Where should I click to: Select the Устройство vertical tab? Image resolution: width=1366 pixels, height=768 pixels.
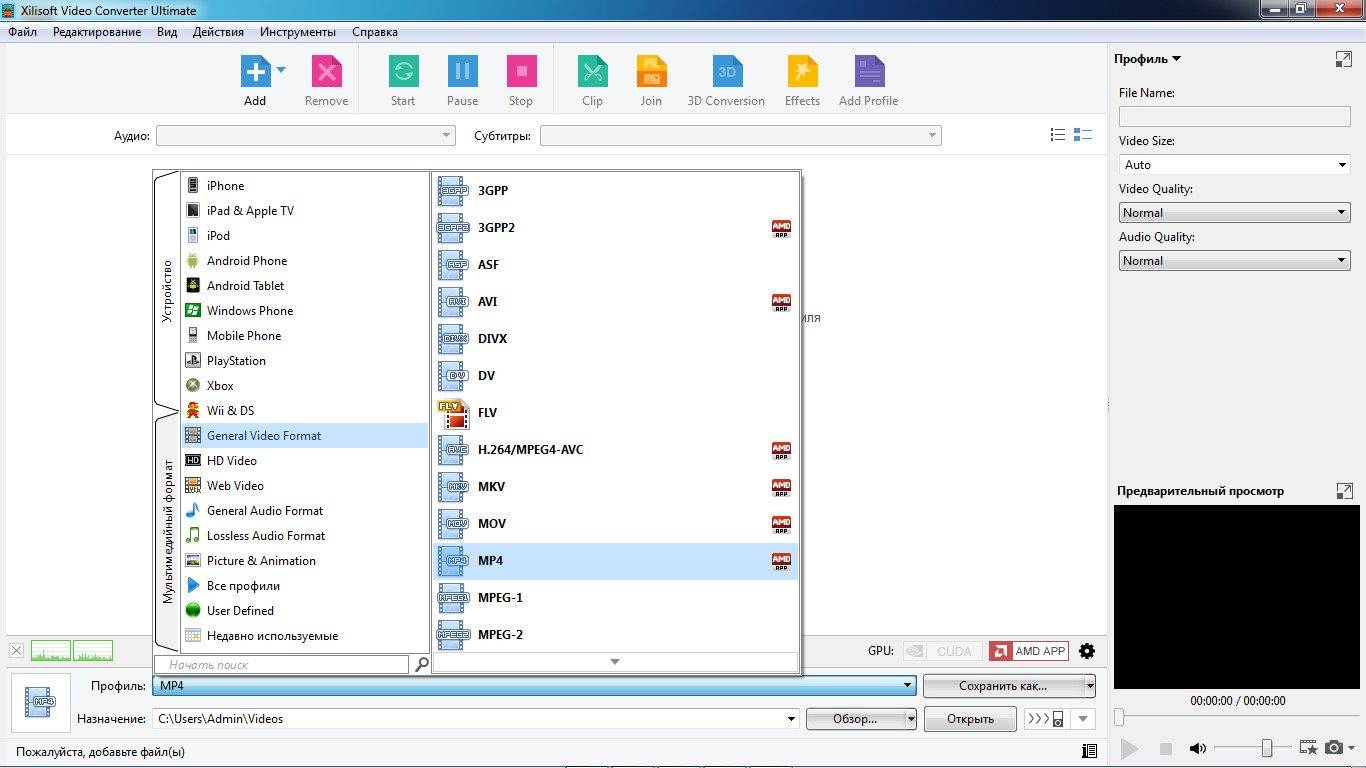click(x=167, y=290)
